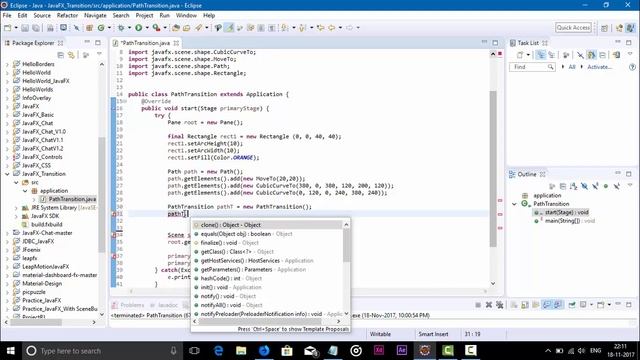Screen dimensions: 640x360
Task: Click the New file toolbar icon
Action: [x=7, y=28]
